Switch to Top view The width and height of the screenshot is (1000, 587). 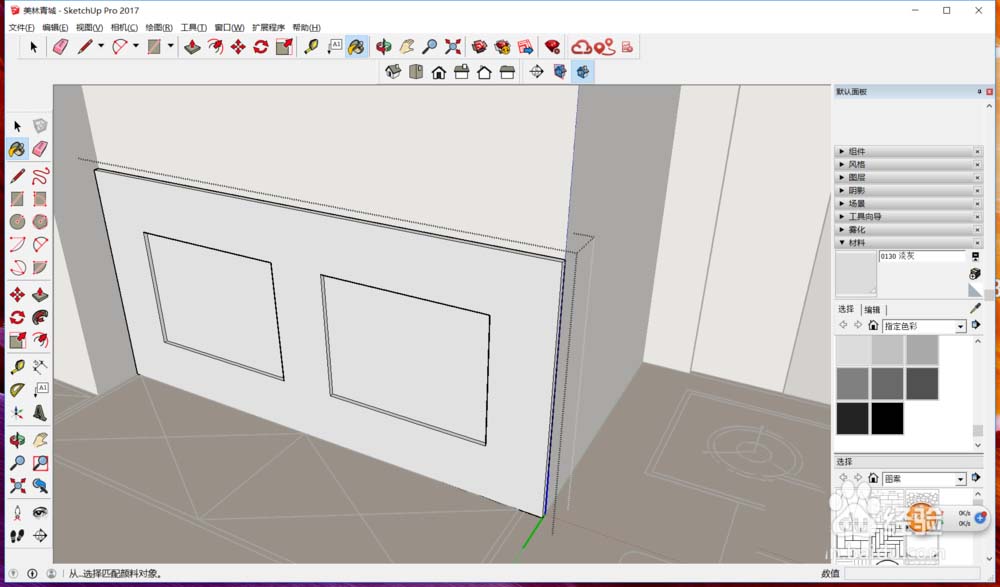point(415,71)
